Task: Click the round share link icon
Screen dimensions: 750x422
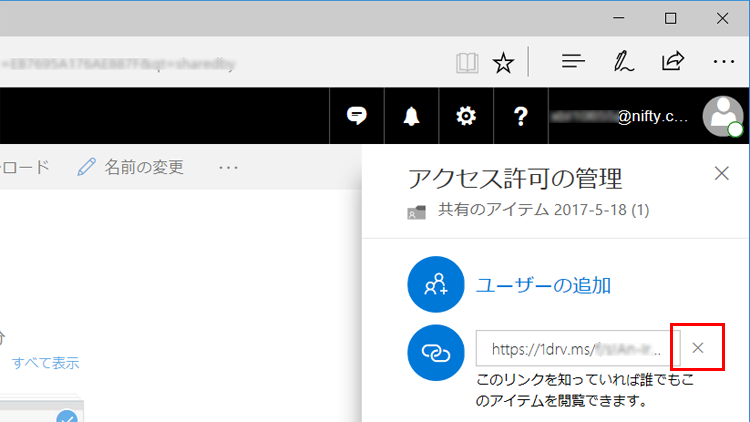Action: pyautogui.click(x=436, y=353)
